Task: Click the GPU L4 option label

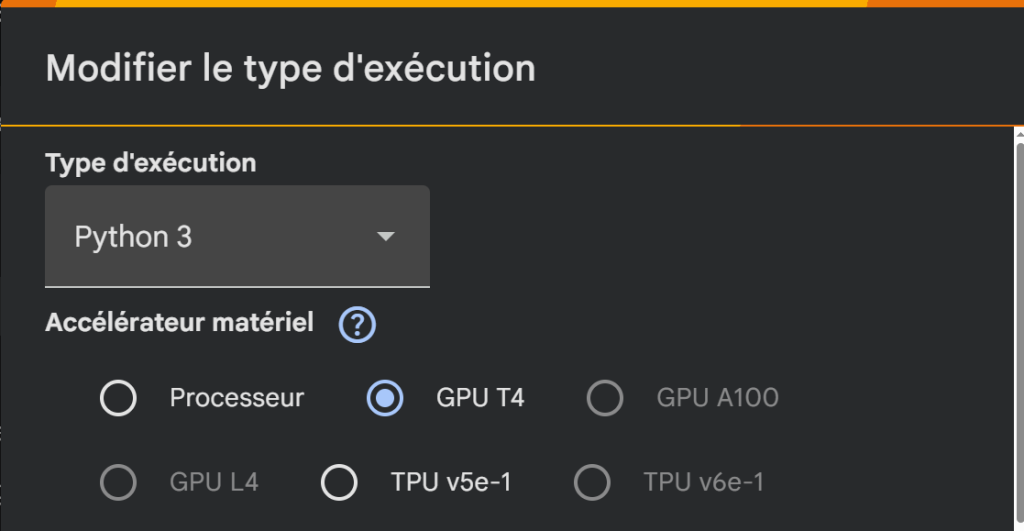Action: (214, 483)
